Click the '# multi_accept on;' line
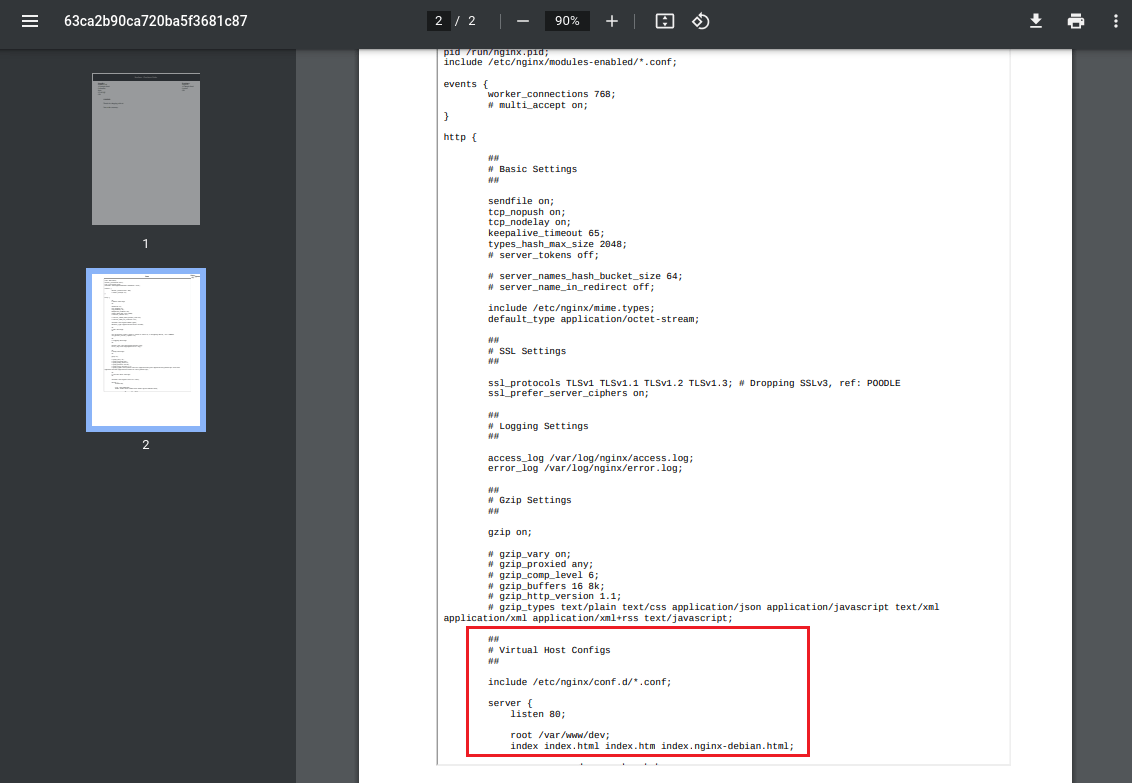This screenshot has height=783, width=1132. point(538,105)
